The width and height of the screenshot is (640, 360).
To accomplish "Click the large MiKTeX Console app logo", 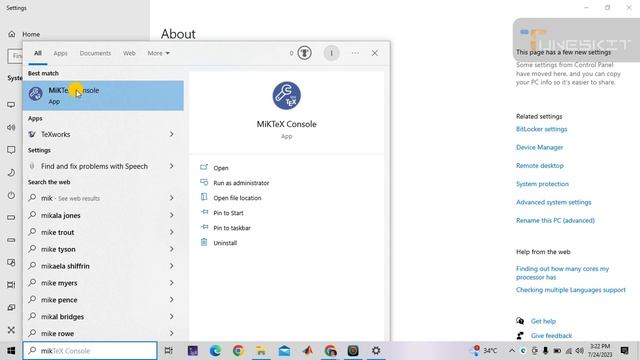I will point(287,96).
